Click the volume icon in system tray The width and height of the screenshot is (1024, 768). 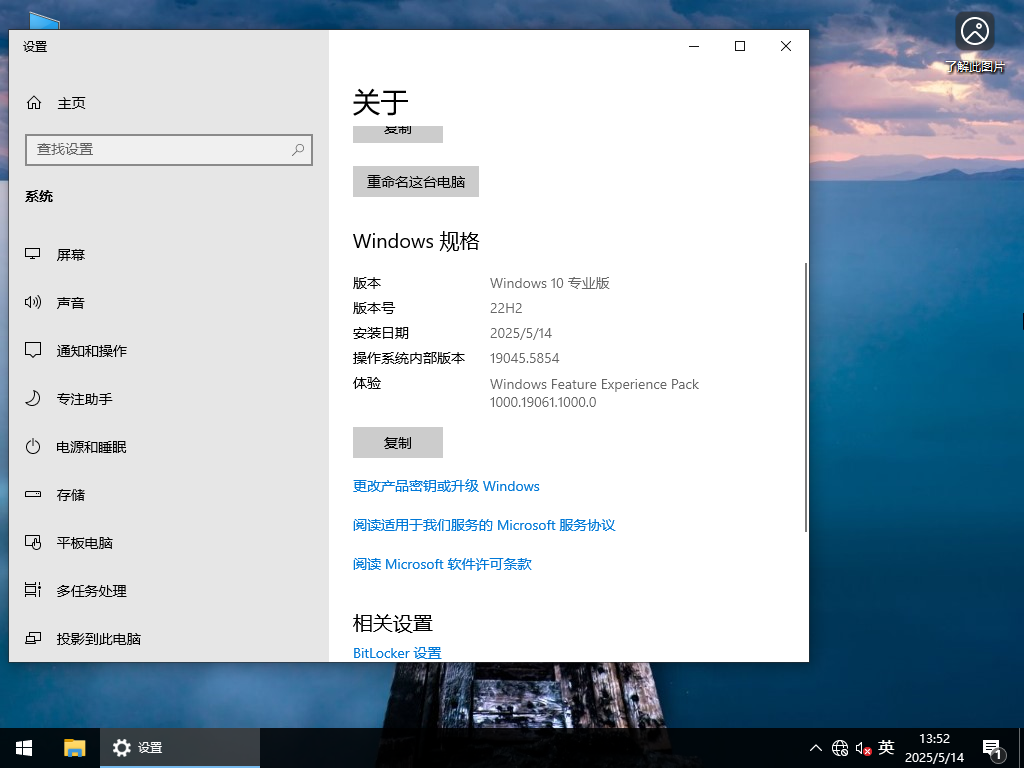862,747
